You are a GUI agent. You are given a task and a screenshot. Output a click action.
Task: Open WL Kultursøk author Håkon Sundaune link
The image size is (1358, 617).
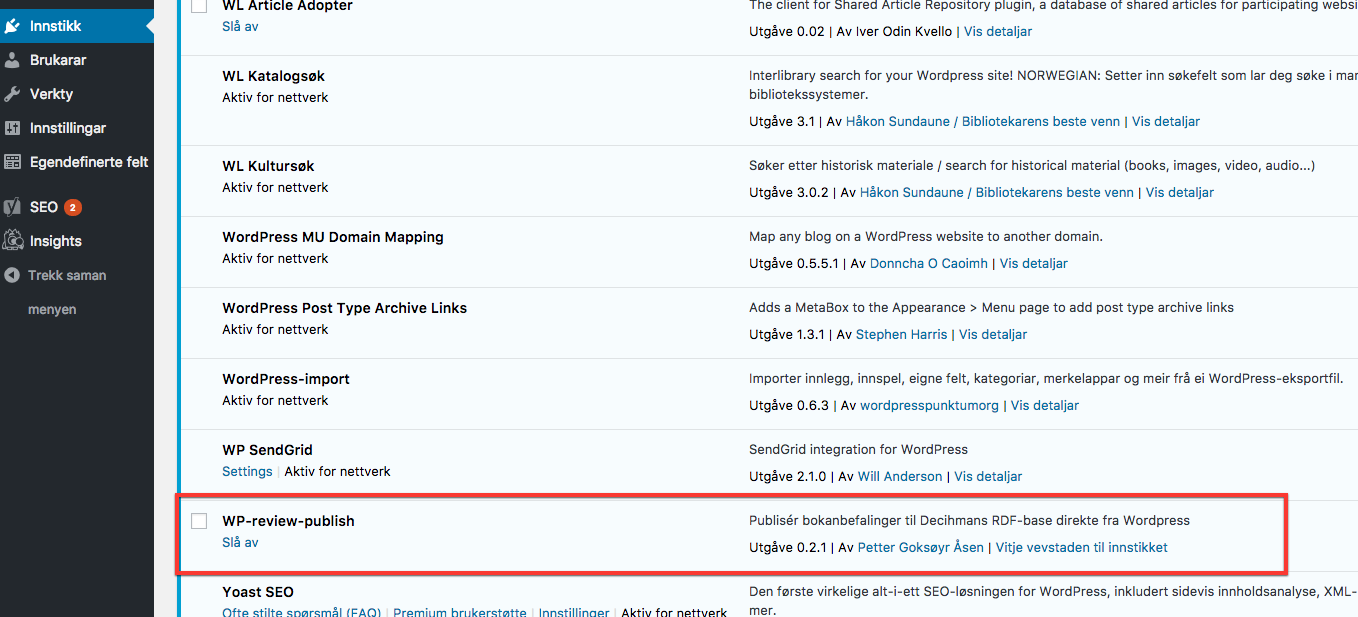pos(997,192)
